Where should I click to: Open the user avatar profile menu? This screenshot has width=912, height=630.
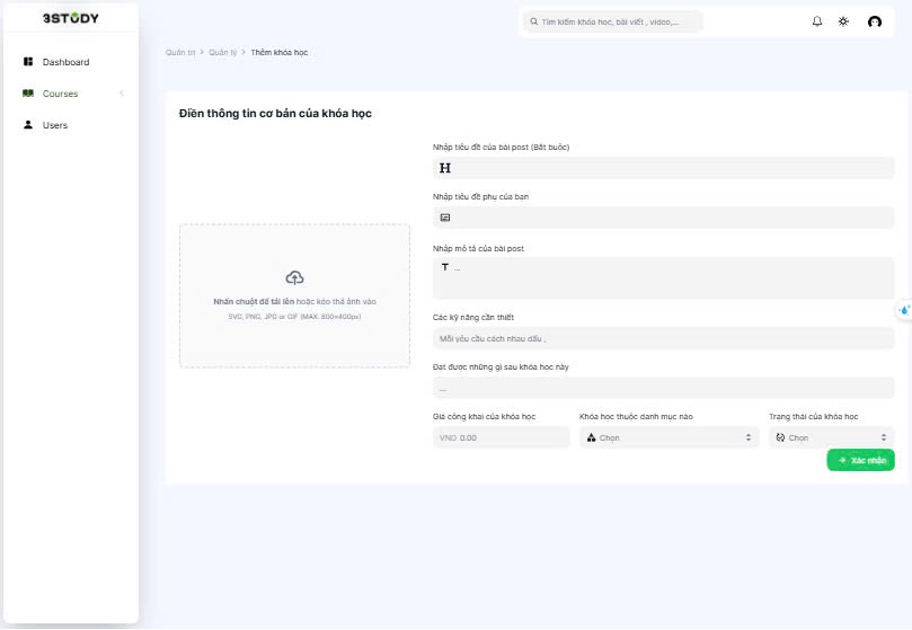(874, 22)
